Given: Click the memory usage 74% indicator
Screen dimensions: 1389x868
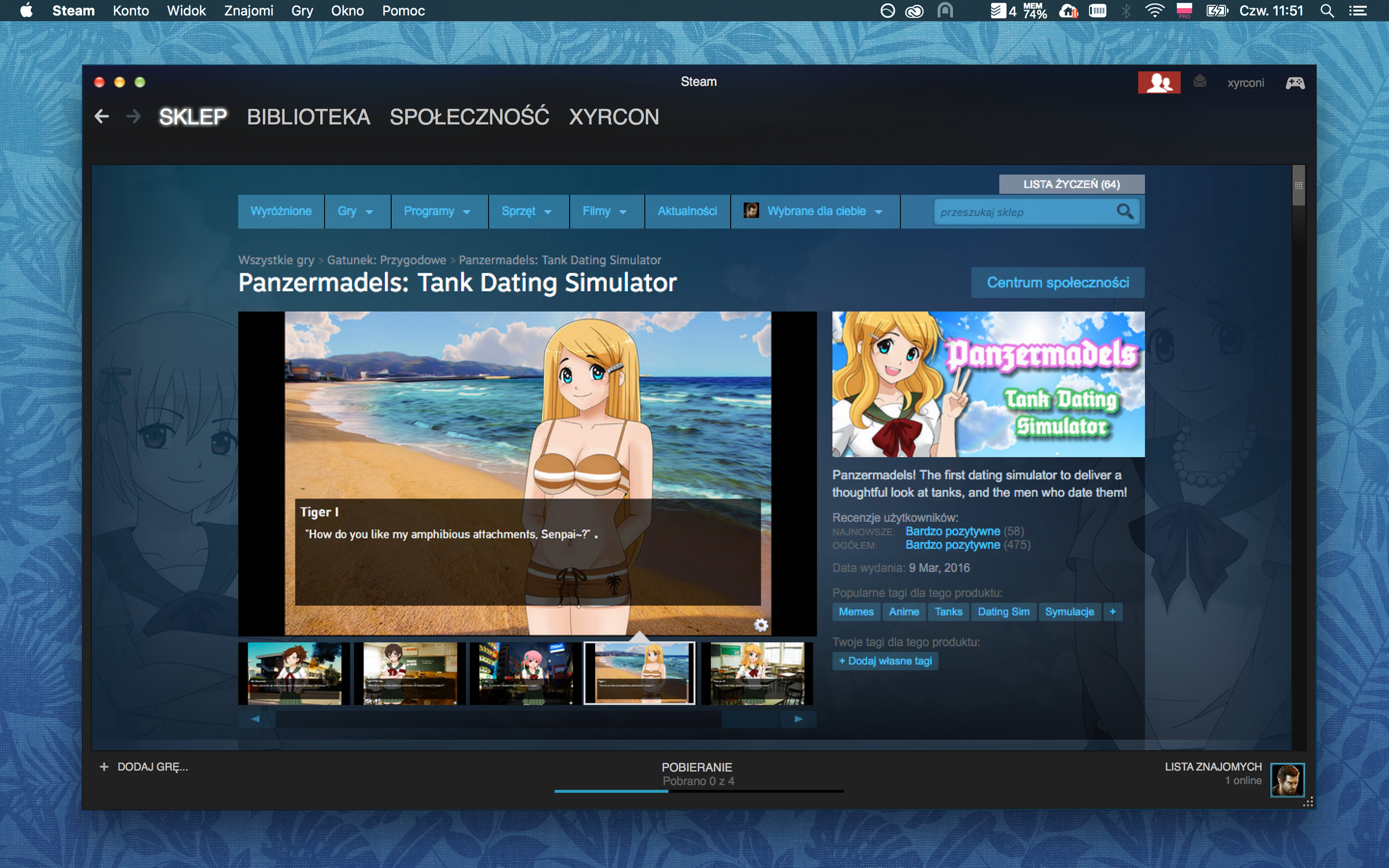Looking at the screenshot, I should pyautogui.click(x=1035, y=10).
